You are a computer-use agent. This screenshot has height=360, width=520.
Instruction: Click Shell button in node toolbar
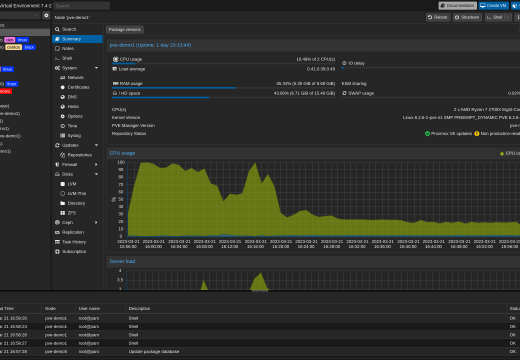click(495, 17)
